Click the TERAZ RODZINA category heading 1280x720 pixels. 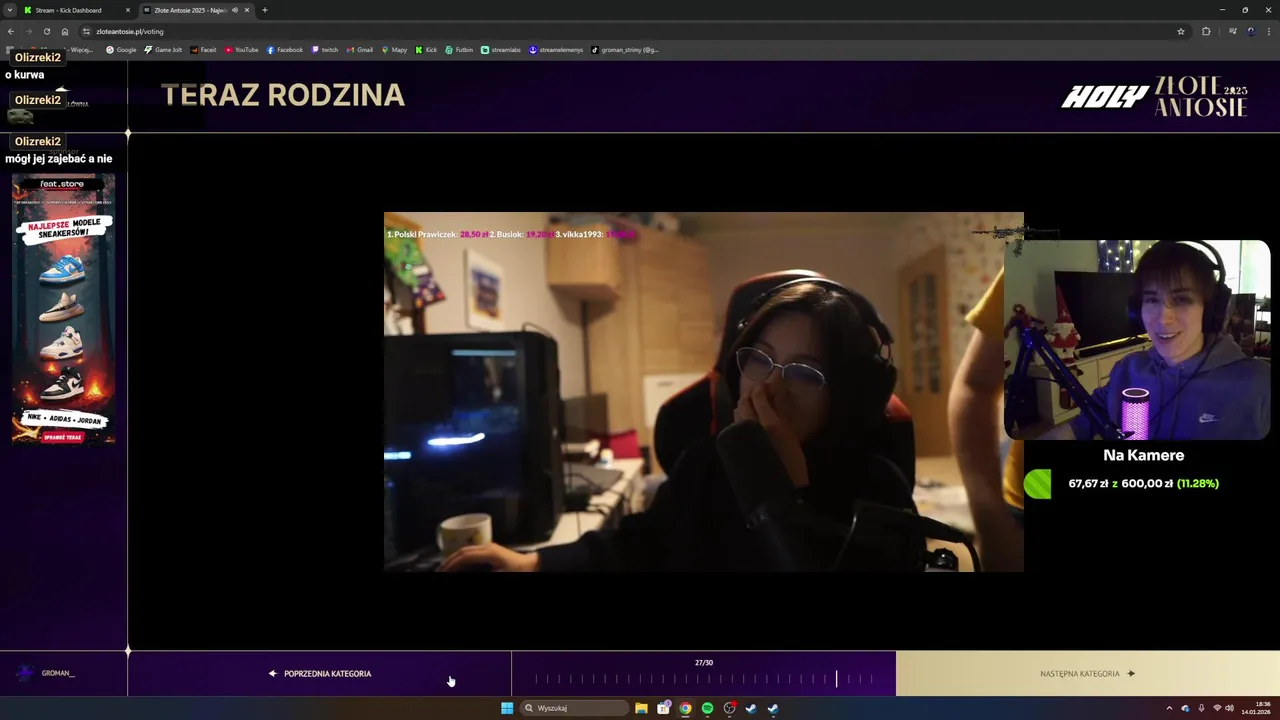tap(283, 95)
